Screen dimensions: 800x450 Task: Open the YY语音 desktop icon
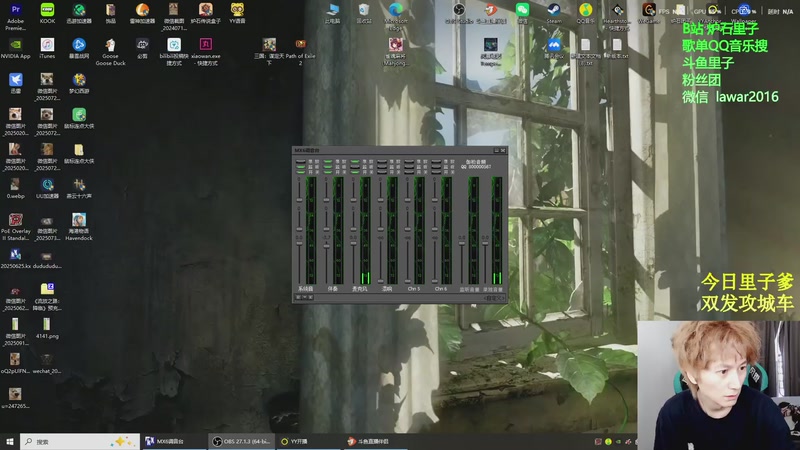point(237,13)
